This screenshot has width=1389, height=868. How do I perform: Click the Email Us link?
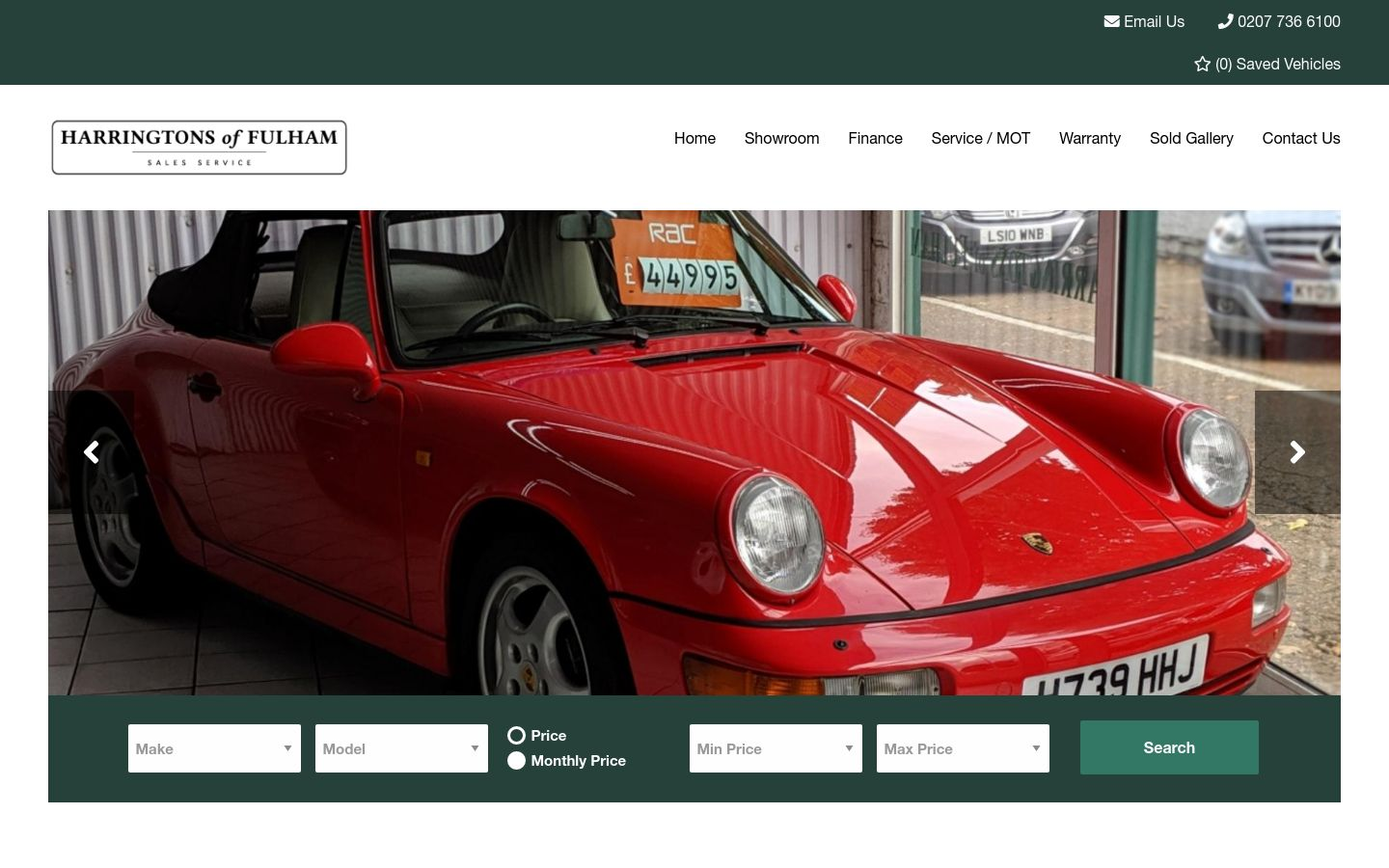(x=1144, y=21)
